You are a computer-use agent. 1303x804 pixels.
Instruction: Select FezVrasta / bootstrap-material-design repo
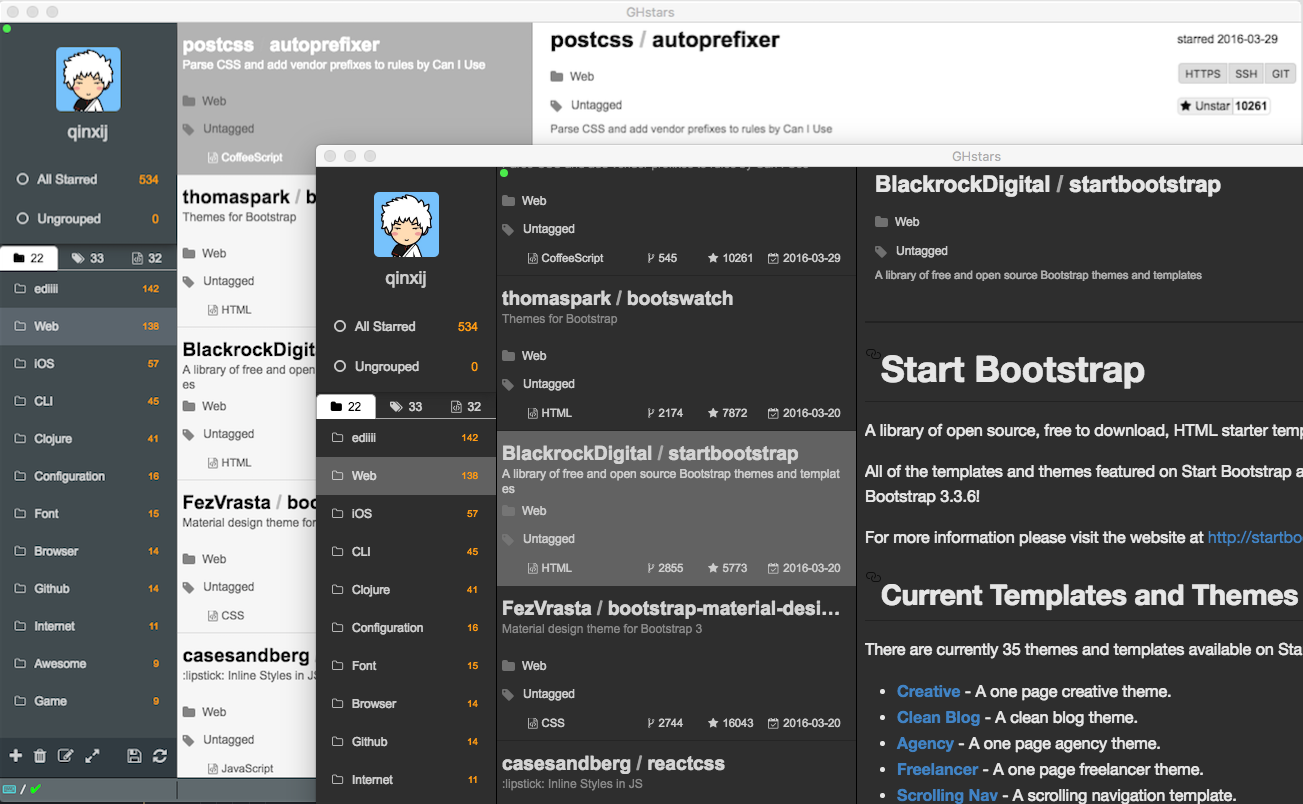point(676,663)
